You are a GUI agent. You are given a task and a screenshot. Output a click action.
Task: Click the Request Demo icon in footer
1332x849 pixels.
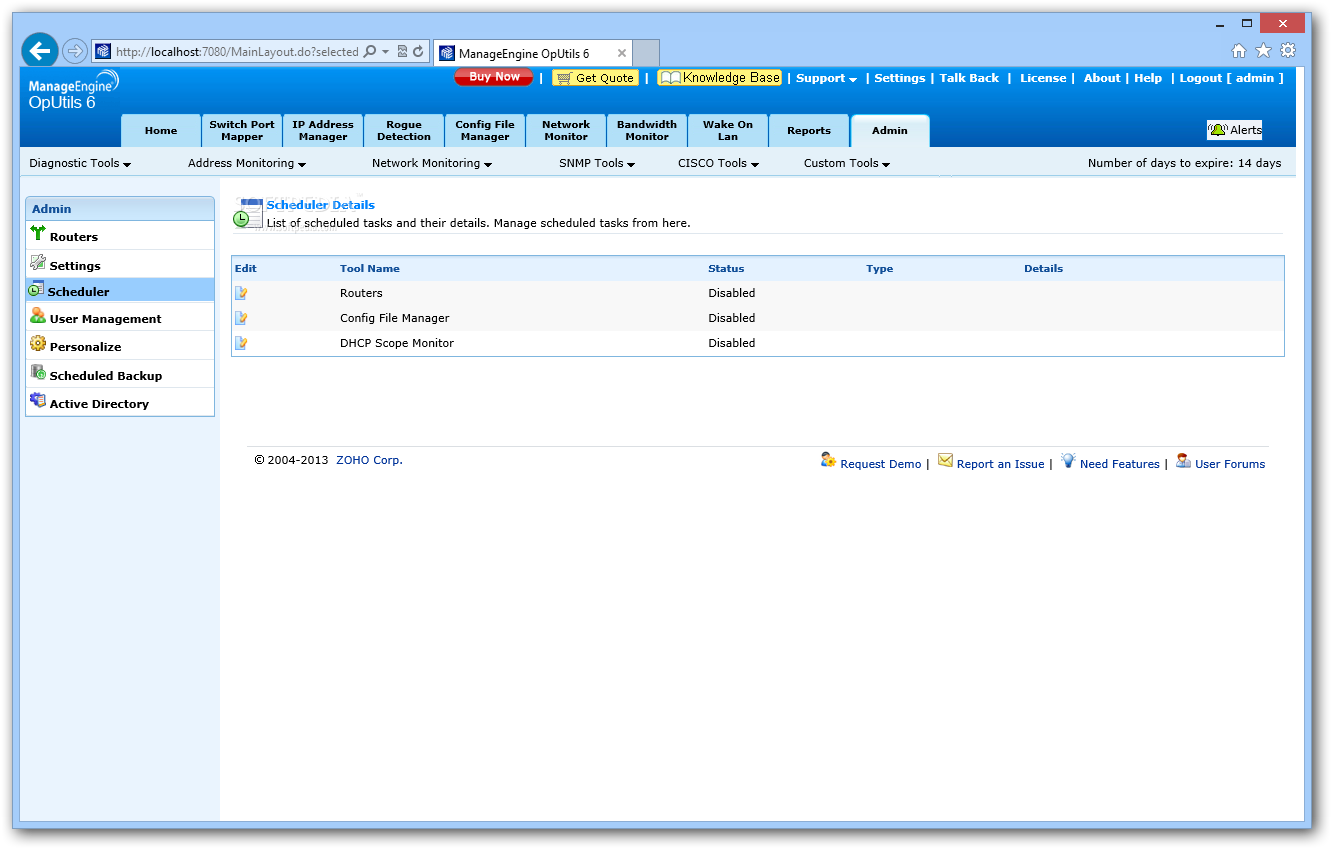click(x=828, y=460)
